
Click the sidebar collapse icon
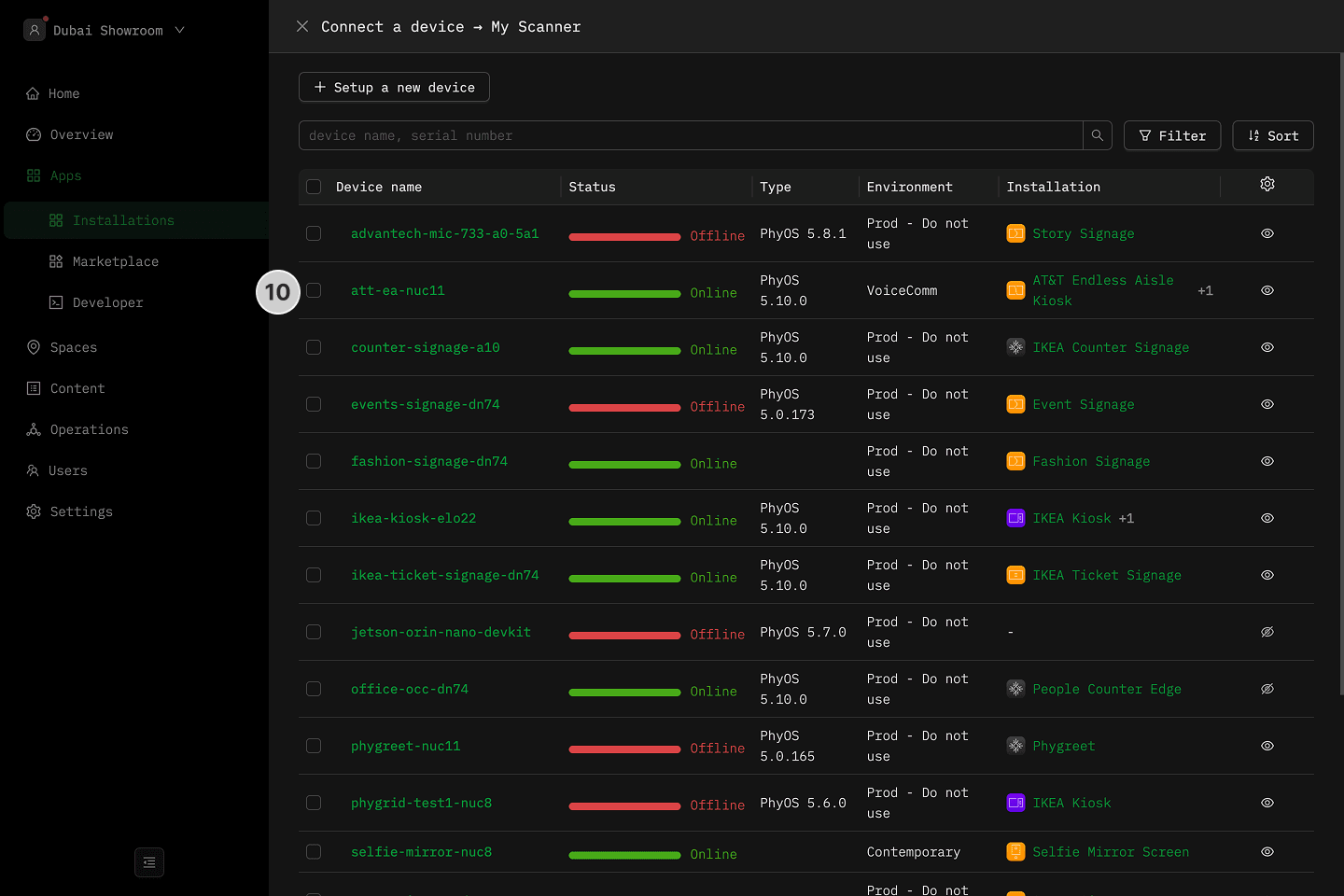tap(149, 862)
